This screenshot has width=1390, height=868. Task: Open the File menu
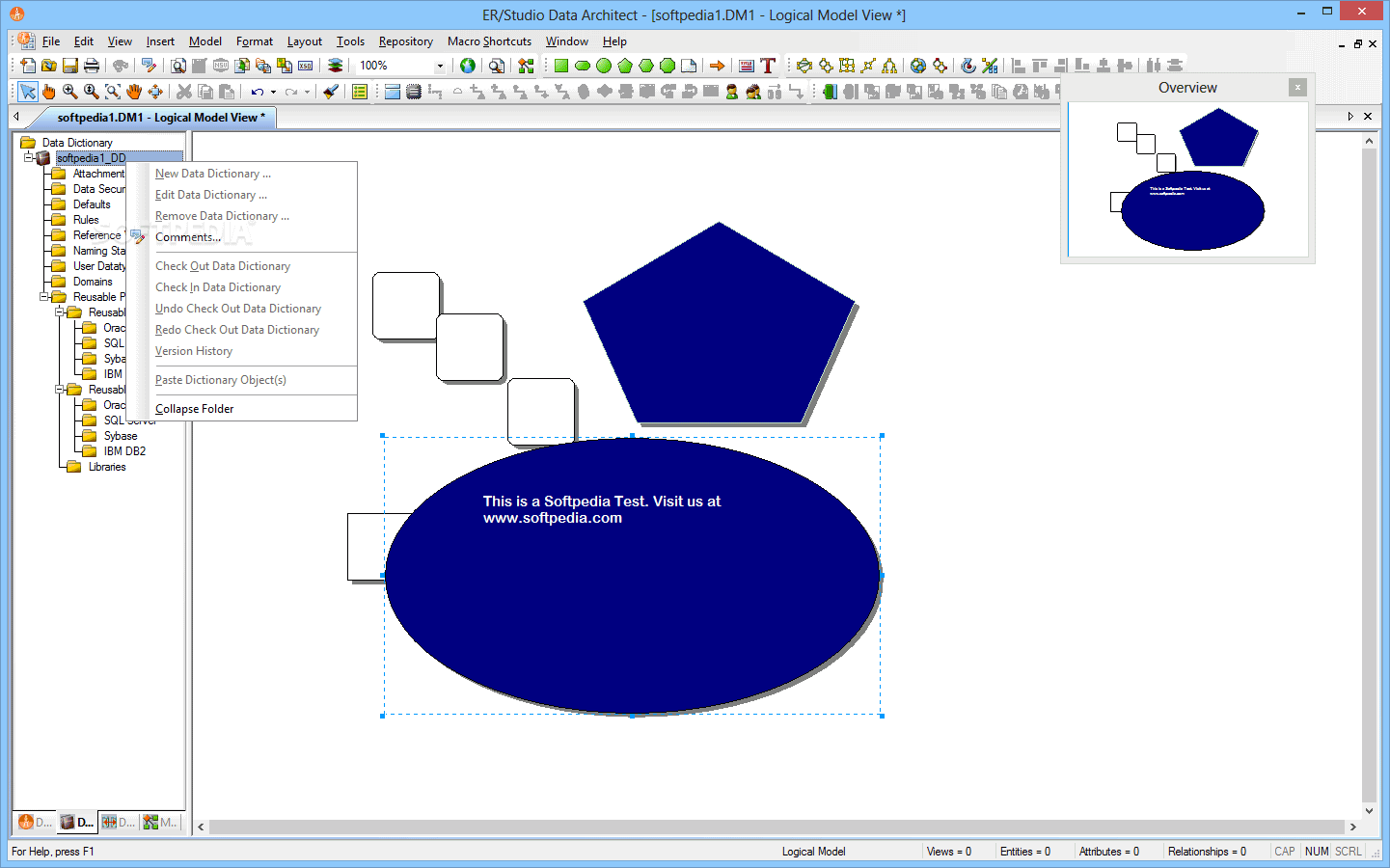[x=51, y=41]
